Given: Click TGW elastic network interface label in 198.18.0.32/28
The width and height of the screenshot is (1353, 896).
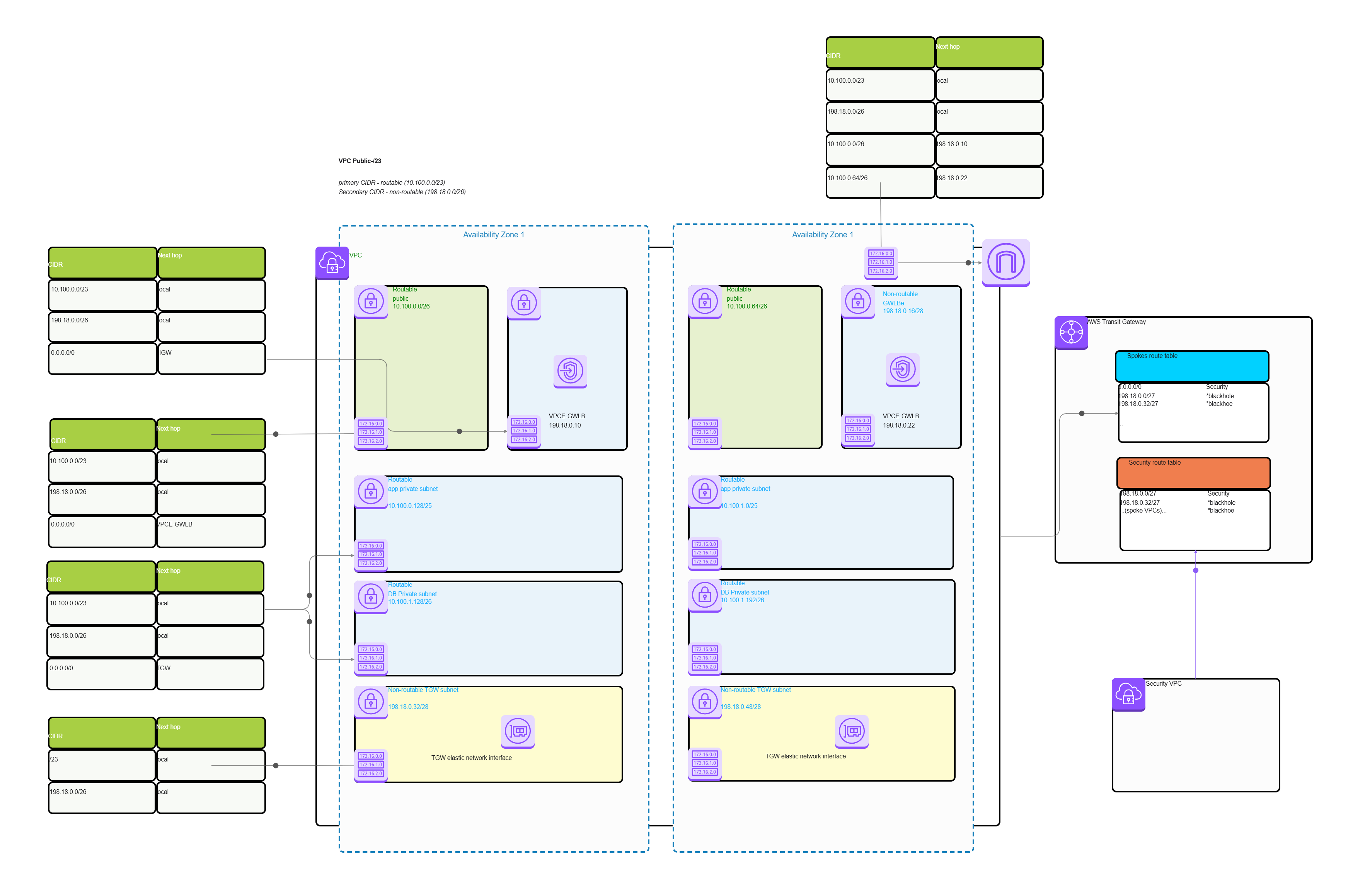Looking at the screenshot, I should (471, 758).
